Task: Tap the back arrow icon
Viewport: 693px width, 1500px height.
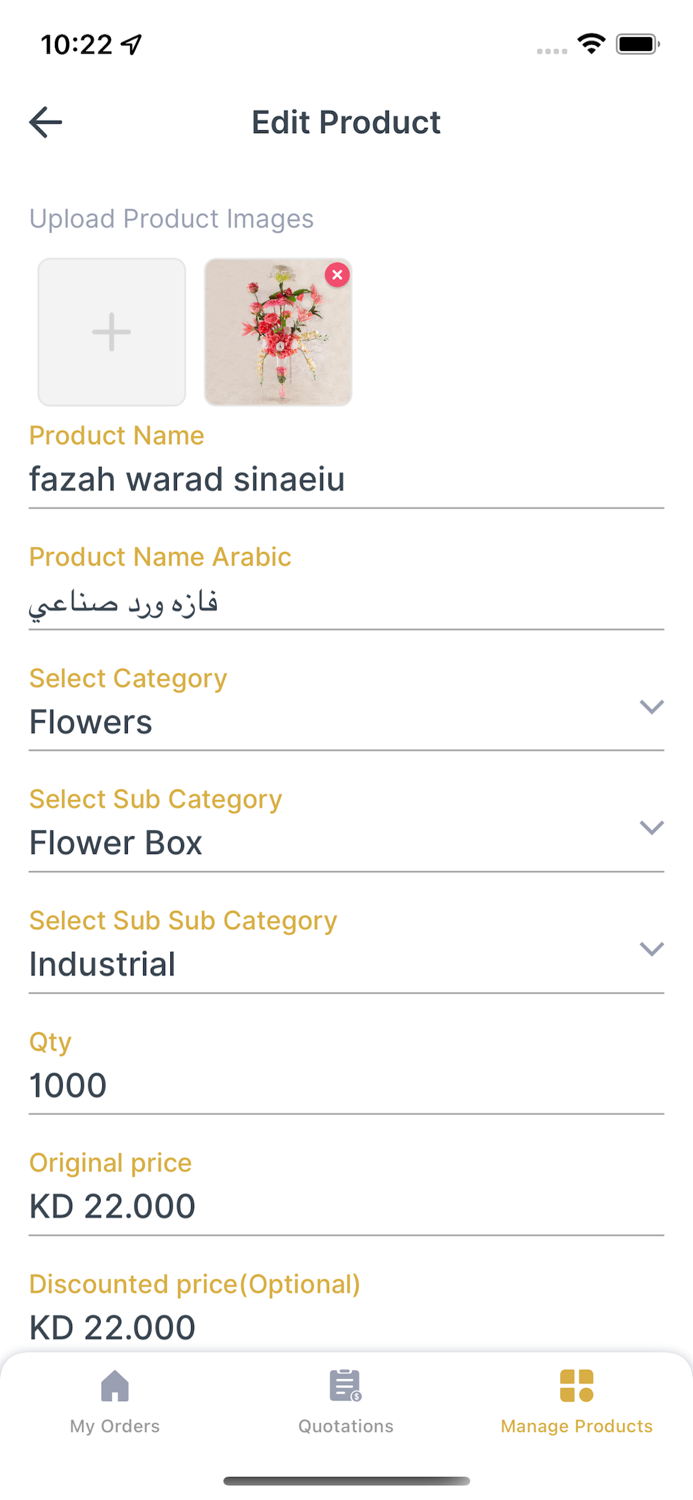Action: (46, 122)
